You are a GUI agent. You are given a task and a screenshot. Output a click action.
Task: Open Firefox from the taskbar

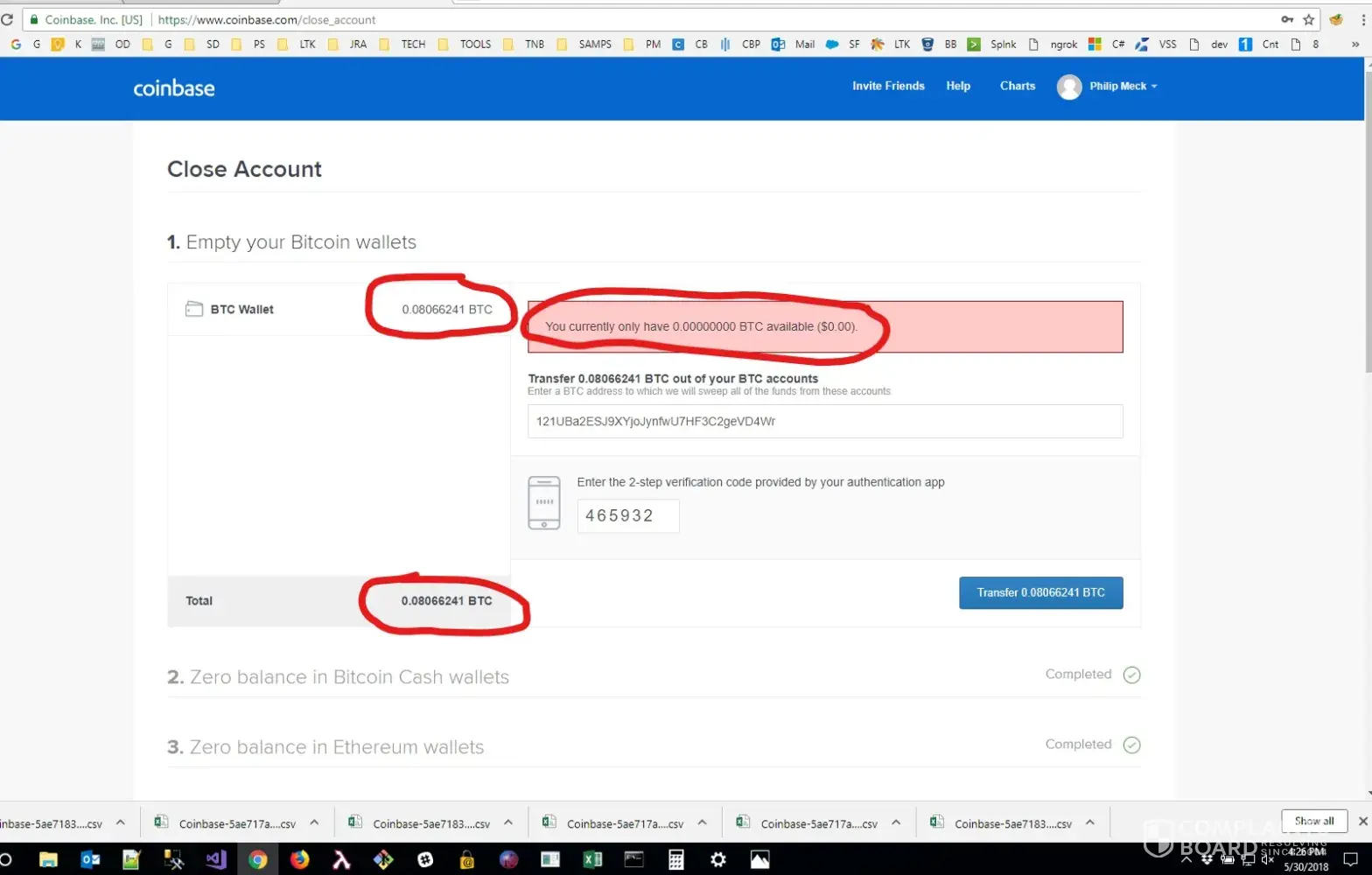[x=299, y=859]
